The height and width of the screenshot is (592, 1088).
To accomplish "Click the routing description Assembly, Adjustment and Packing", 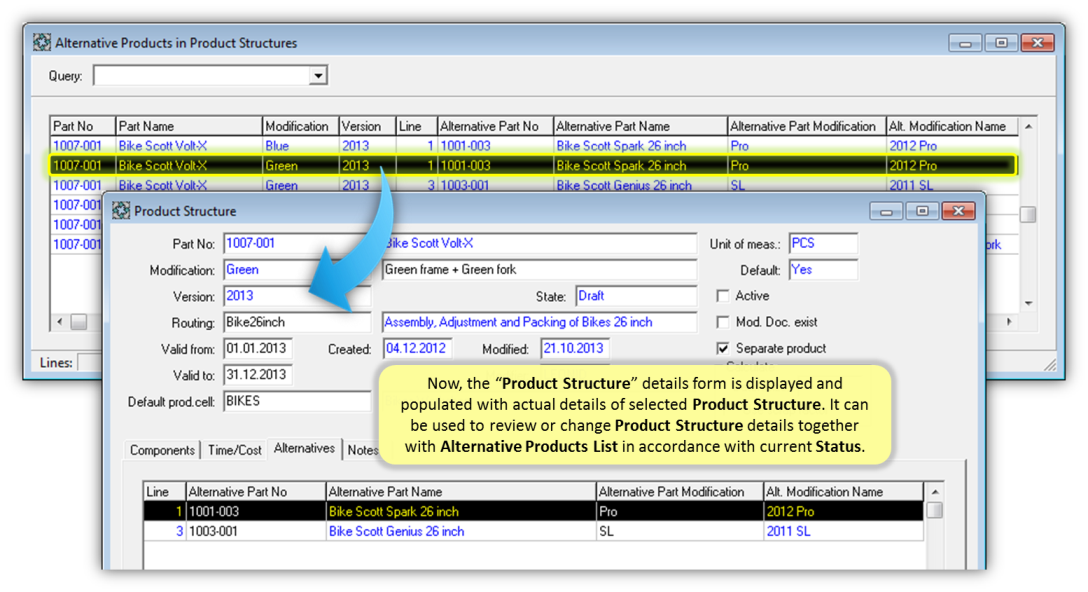I will [539, 323].
